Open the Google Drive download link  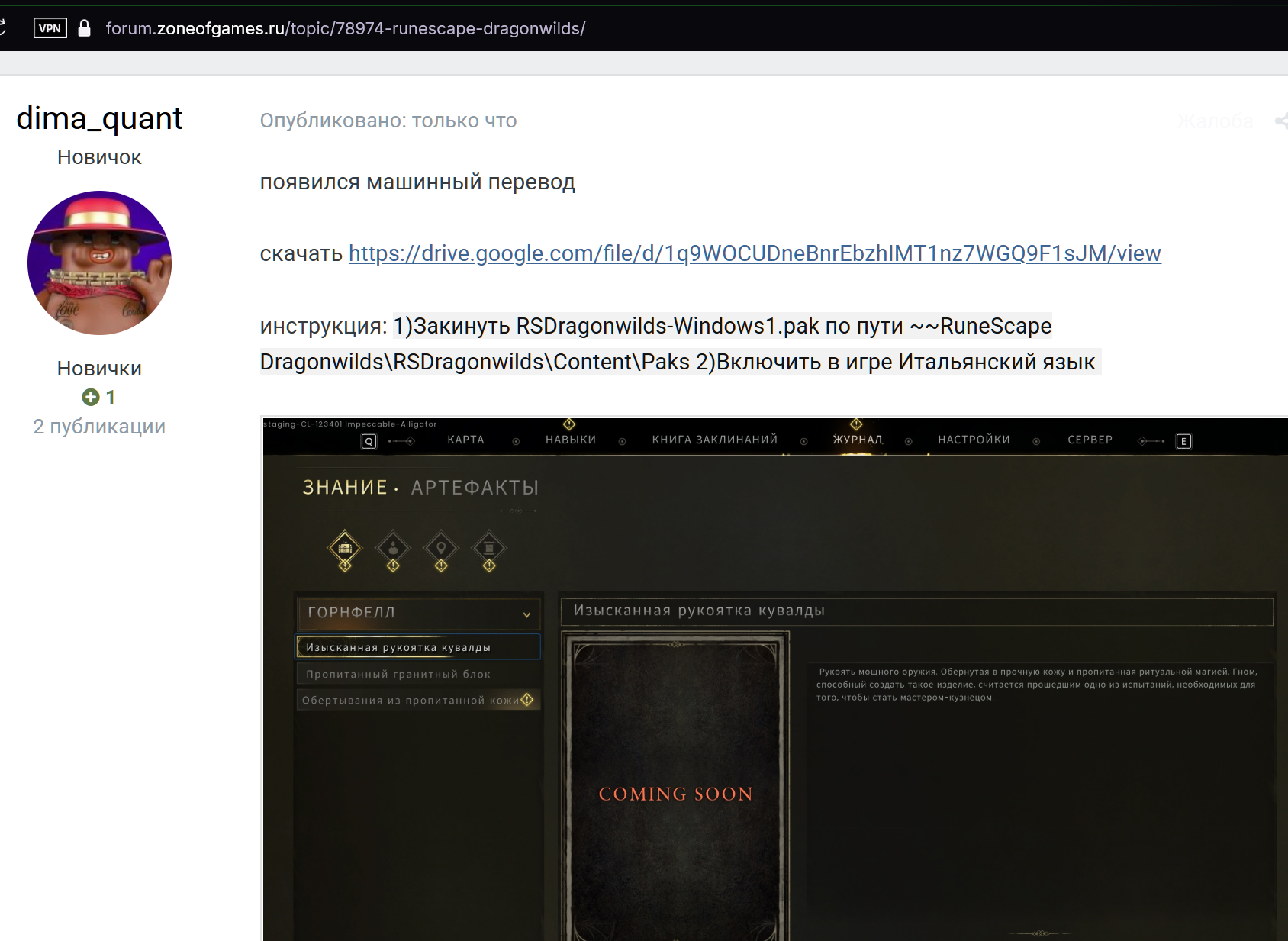click(x=755, y=253)
